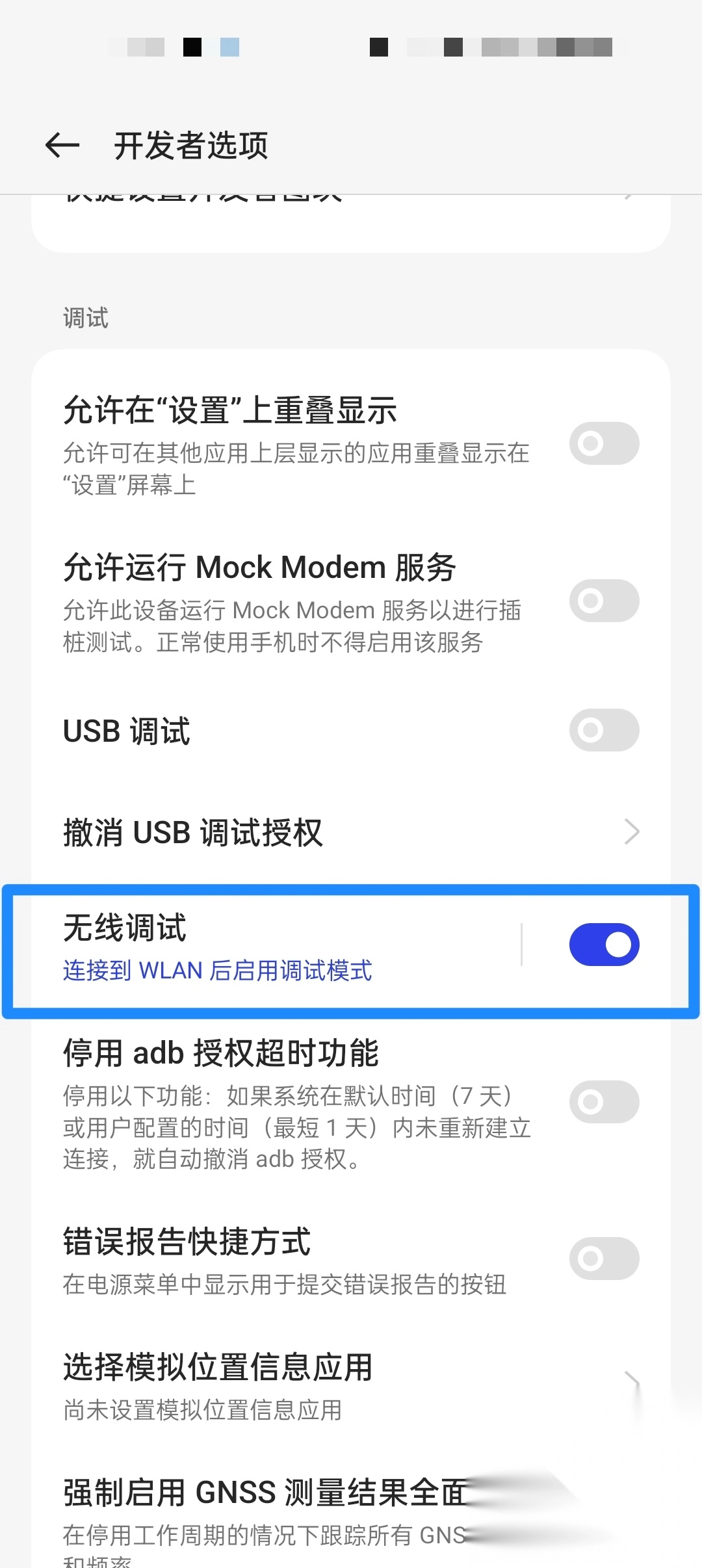Expand 选择模拟位置信息应用 chevron
This screenshot has width=702, height=1568.
pyautogui.click(x=632, y=1381)
